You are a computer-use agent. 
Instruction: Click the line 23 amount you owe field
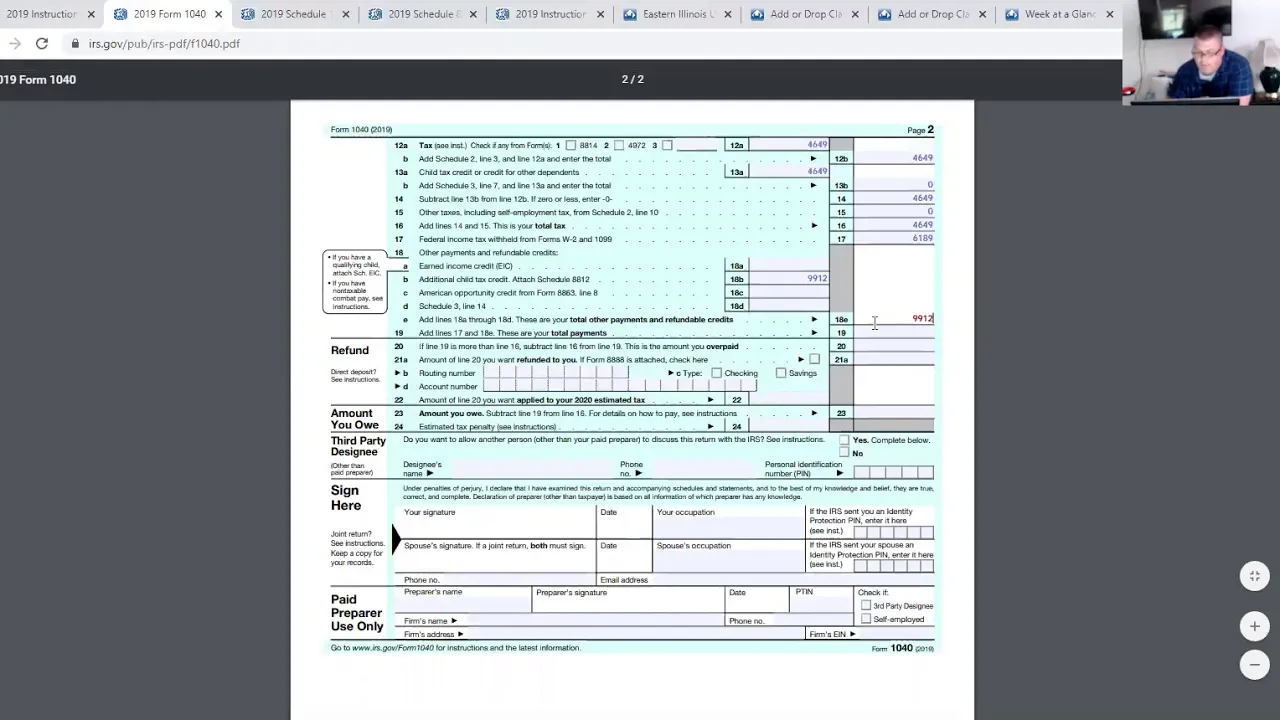[x=894, y=413]
